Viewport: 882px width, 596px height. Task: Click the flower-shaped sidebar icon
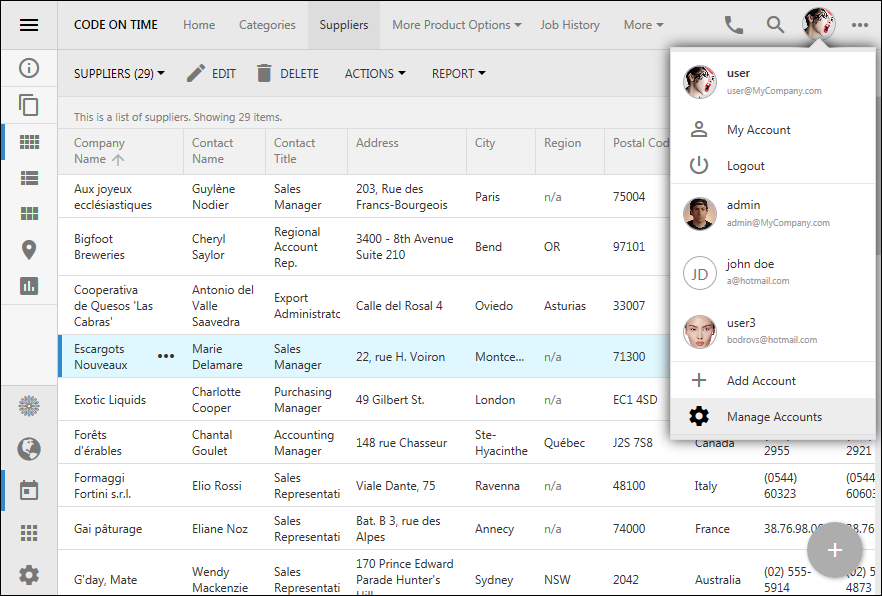tap(29, 406)
